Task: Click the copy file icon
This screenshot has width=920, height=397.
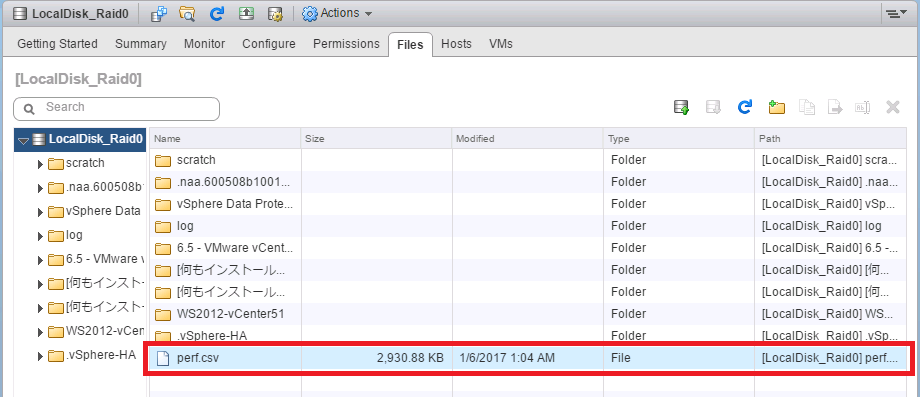Action: pyautogui.click(x=807, y=107)
